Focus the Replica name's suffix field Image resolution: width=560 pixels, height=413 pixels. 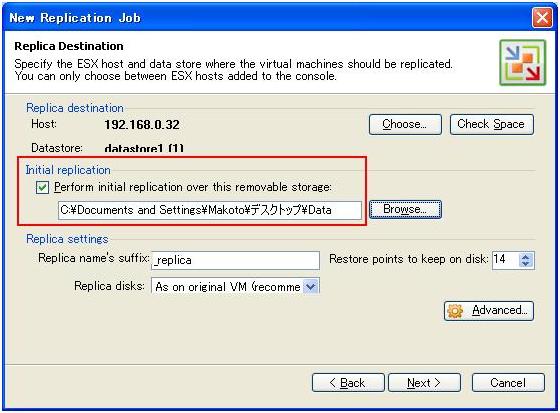pos(236,260)
